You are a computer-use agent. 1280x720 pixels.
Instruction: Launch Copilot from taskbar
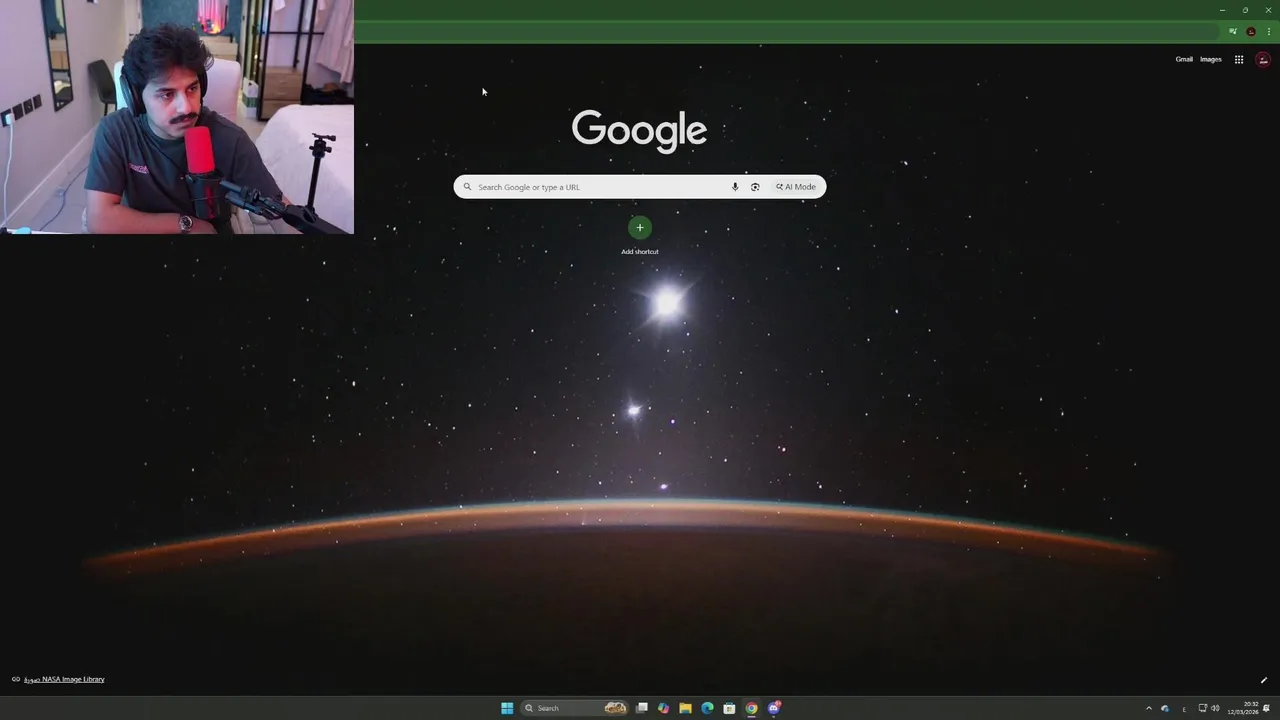point(663,708)
